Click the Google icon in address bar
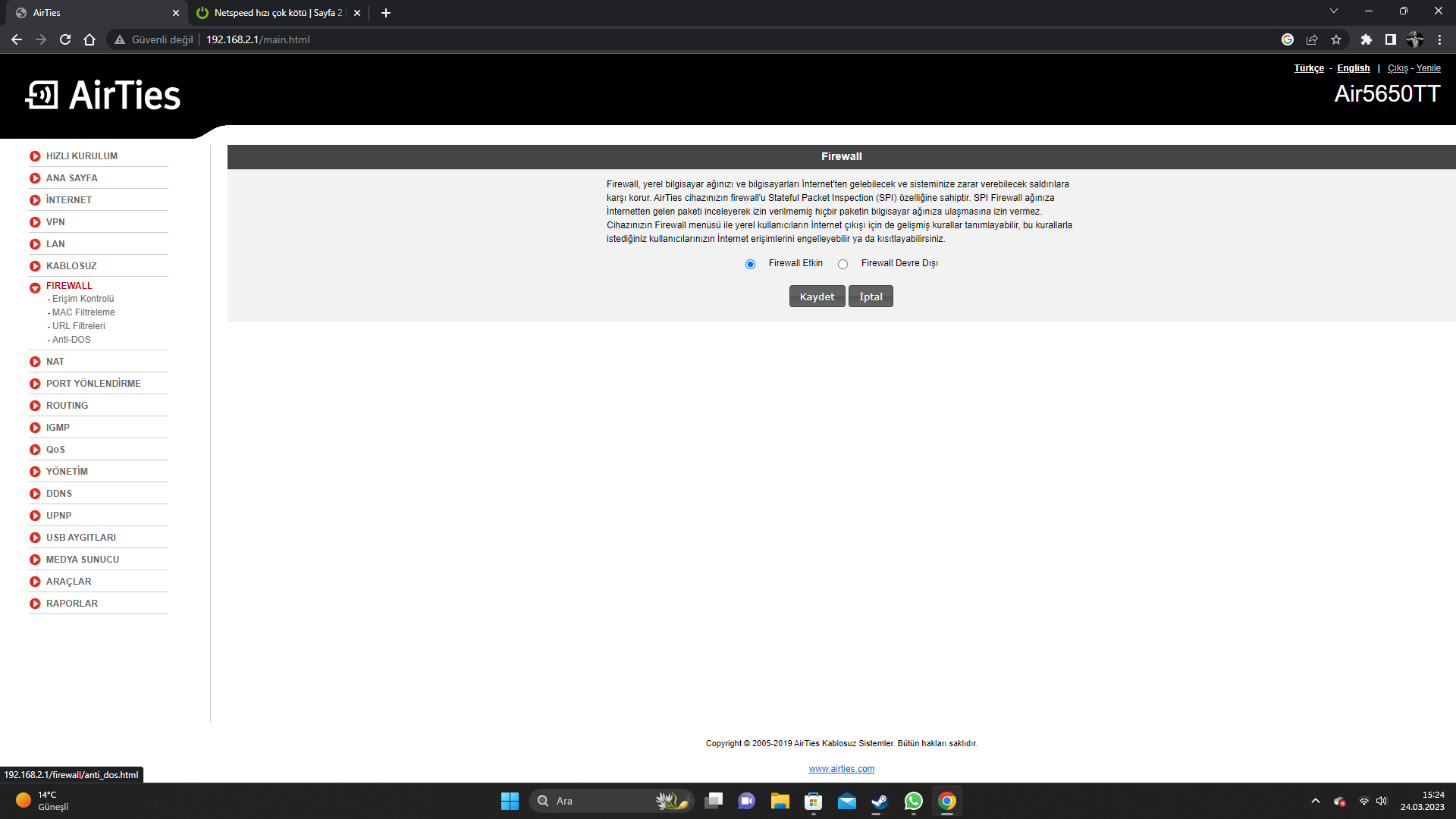 pyautogui.click(x=1288, y=39)
